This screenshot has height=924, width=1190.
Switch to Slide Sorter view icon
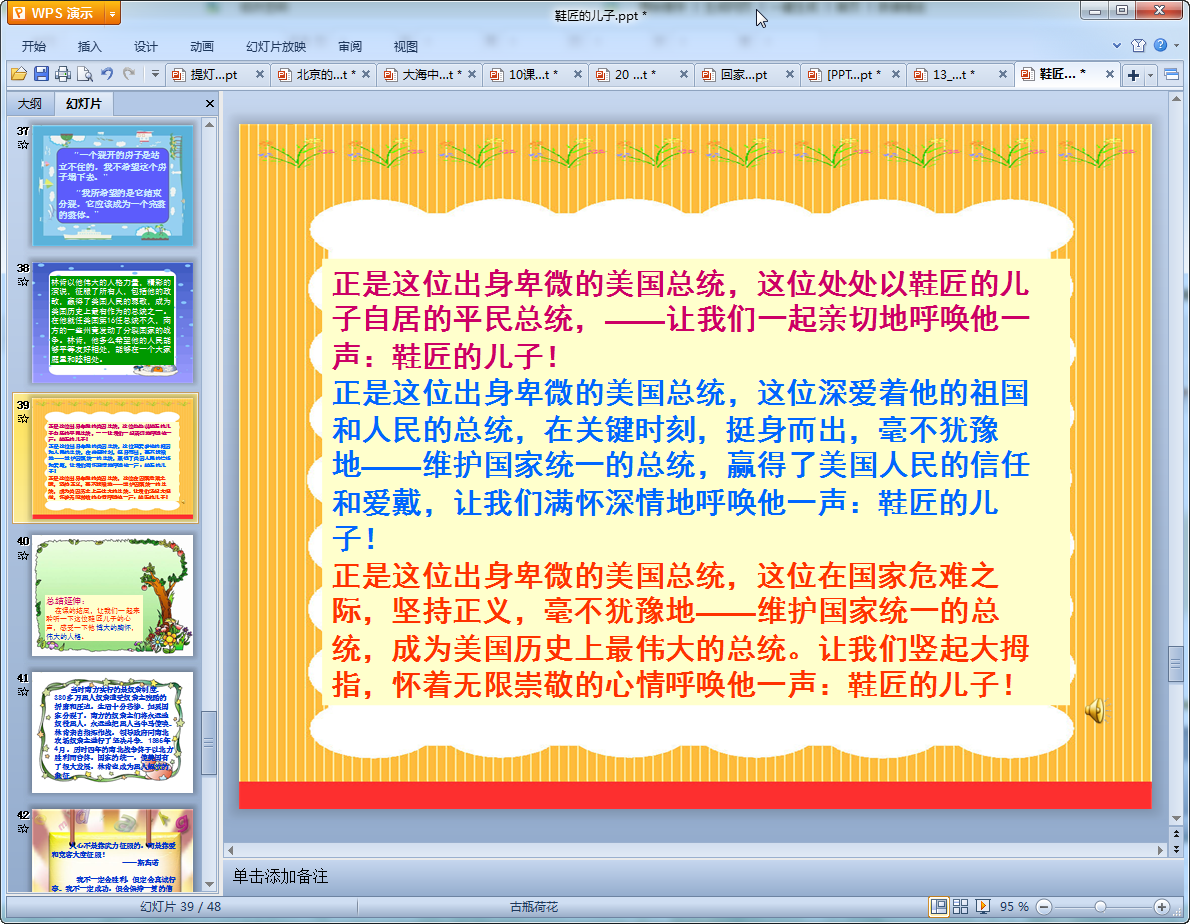point(961,907)
